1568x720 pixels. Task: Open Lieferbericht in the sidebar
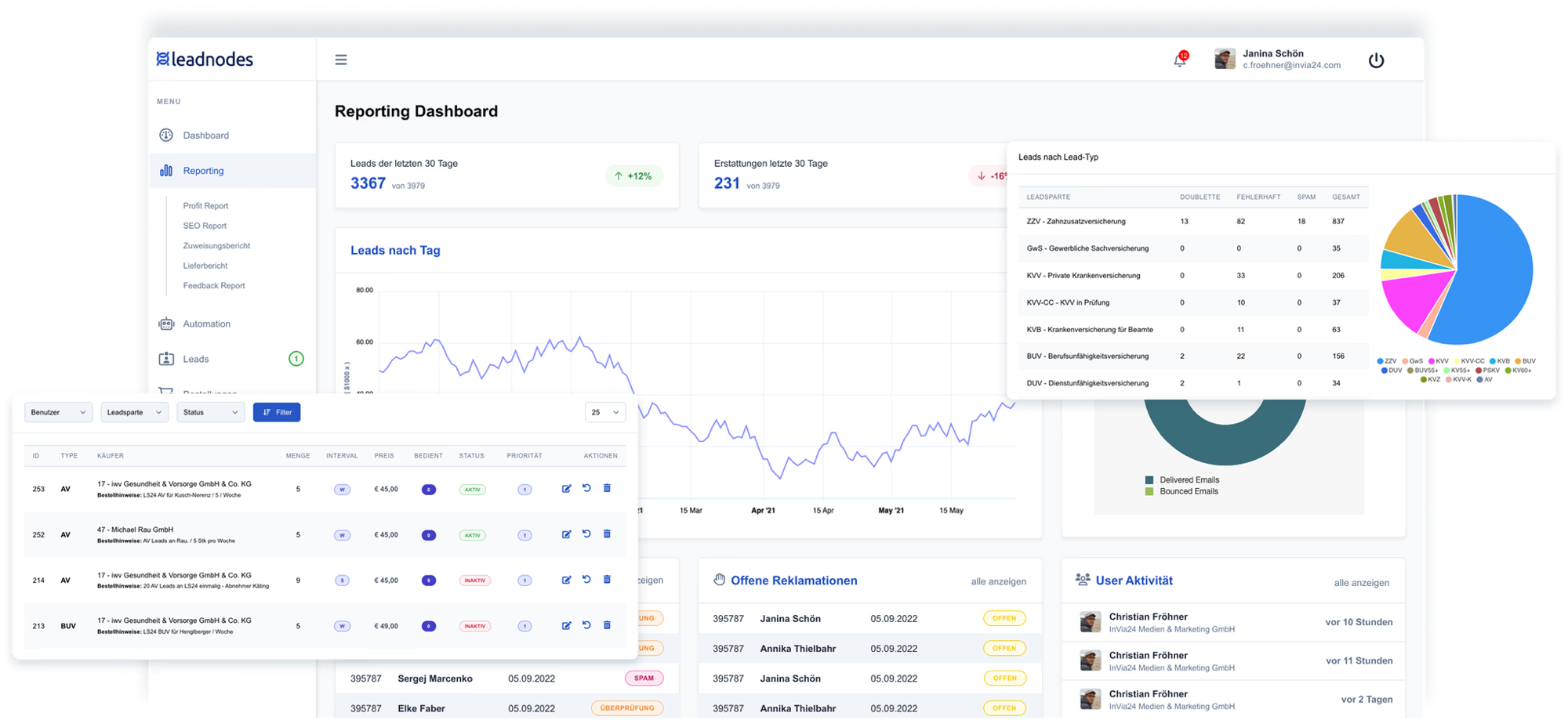[x=205, y=266]
